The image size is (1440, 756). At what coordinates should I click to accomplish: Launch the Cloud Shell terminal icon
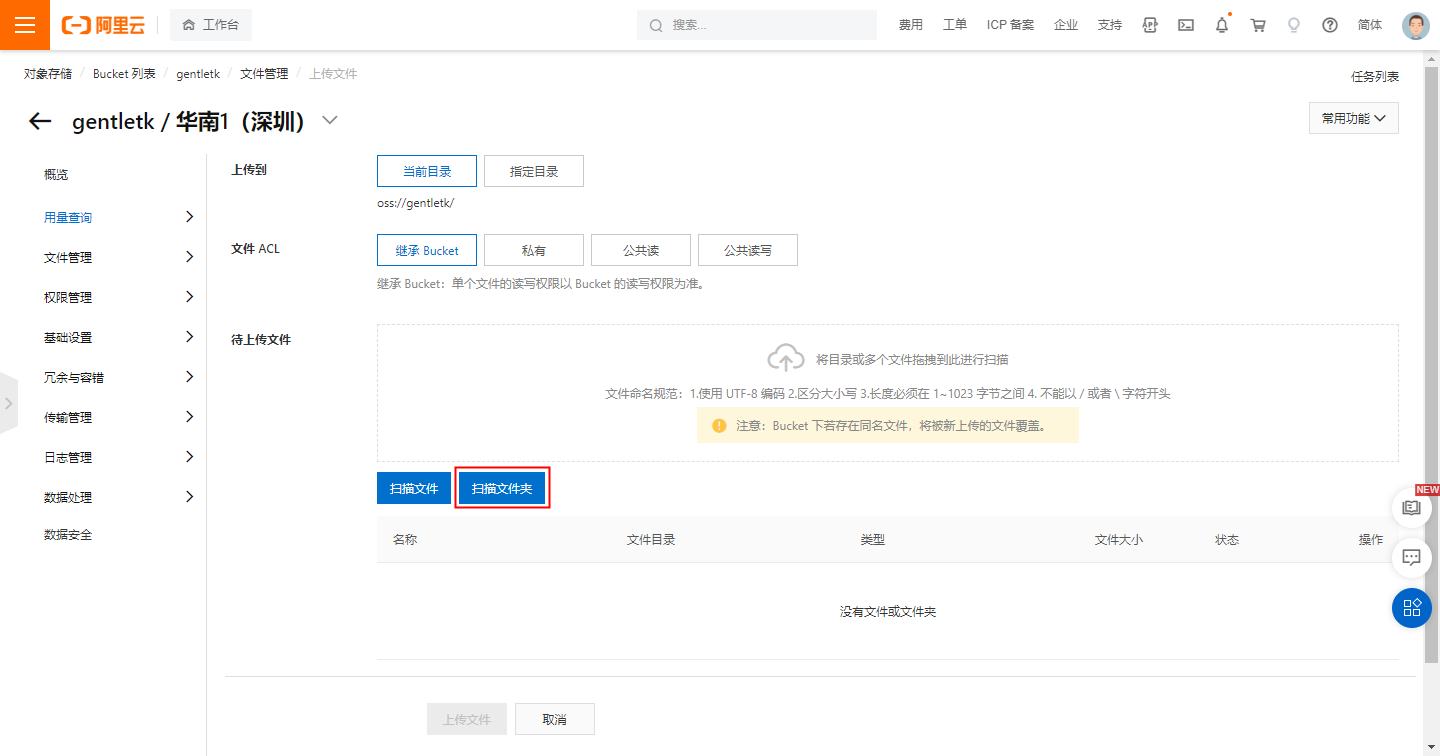tap(1186, 25)
